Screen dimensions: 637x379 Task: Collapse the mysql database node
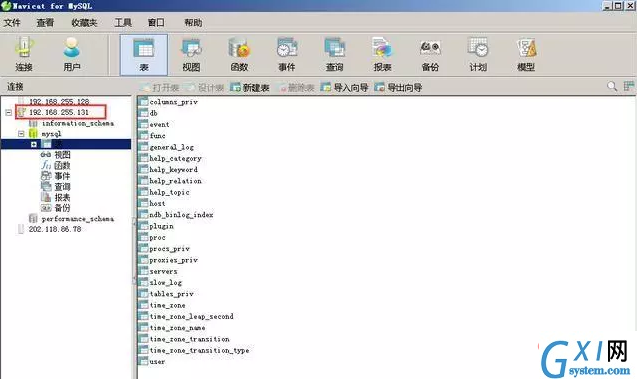[x=21, y=134]
